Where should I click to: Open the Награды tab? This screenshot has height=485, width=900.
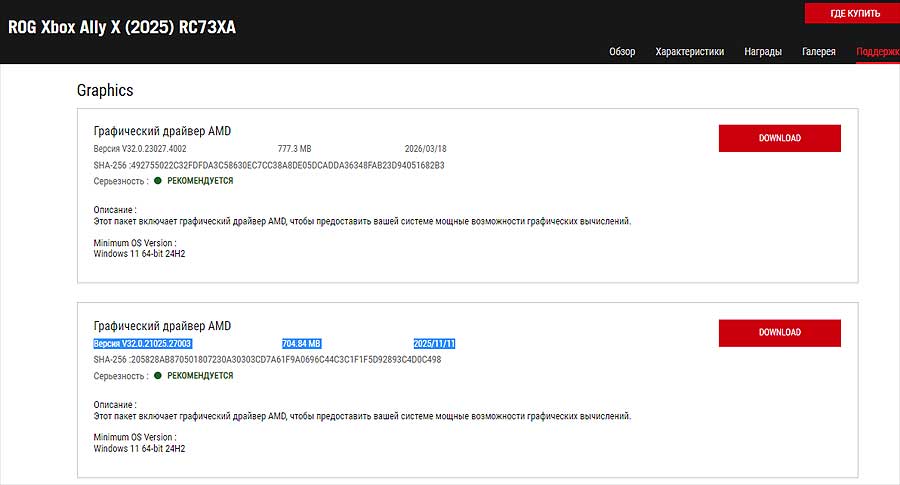[763, 52]
